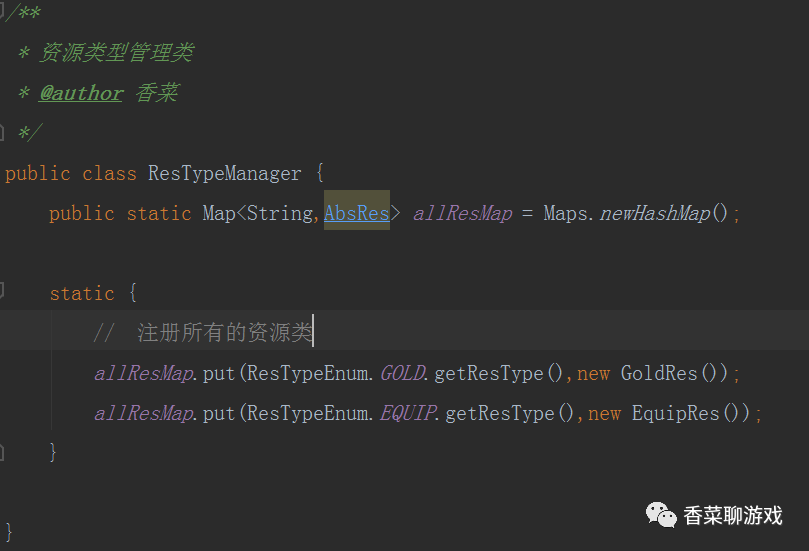Image resolution: width=809 pixels, height=551 pixels.
Task: Click the GOLD enum constant
Action: coord(404,373)
